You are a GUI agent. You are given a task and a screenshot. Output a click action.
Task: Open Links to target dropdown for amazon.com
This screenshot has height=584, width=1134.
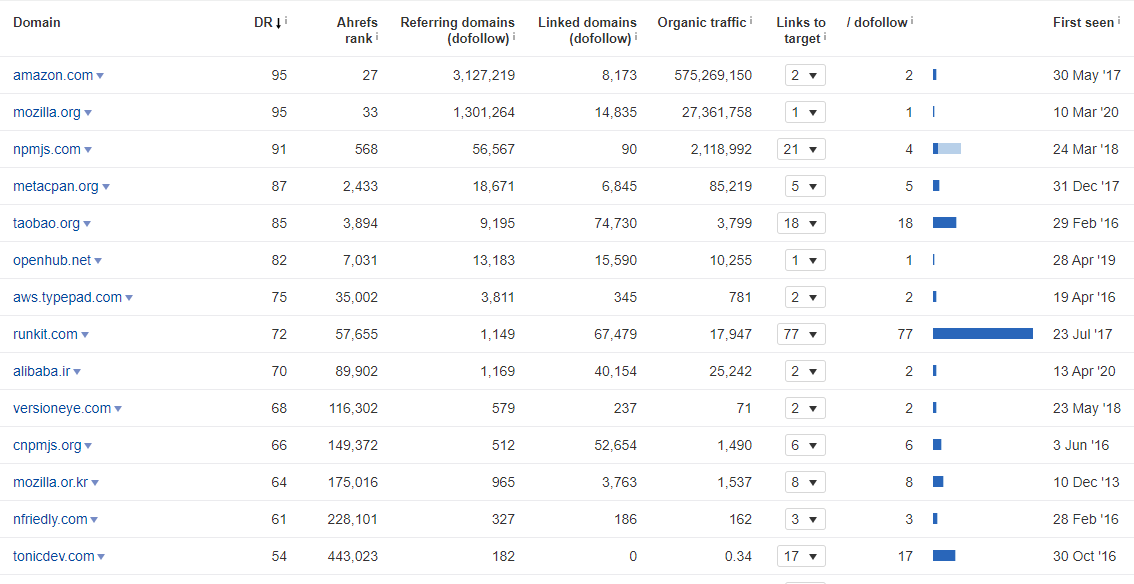click(x=805, y=75)
